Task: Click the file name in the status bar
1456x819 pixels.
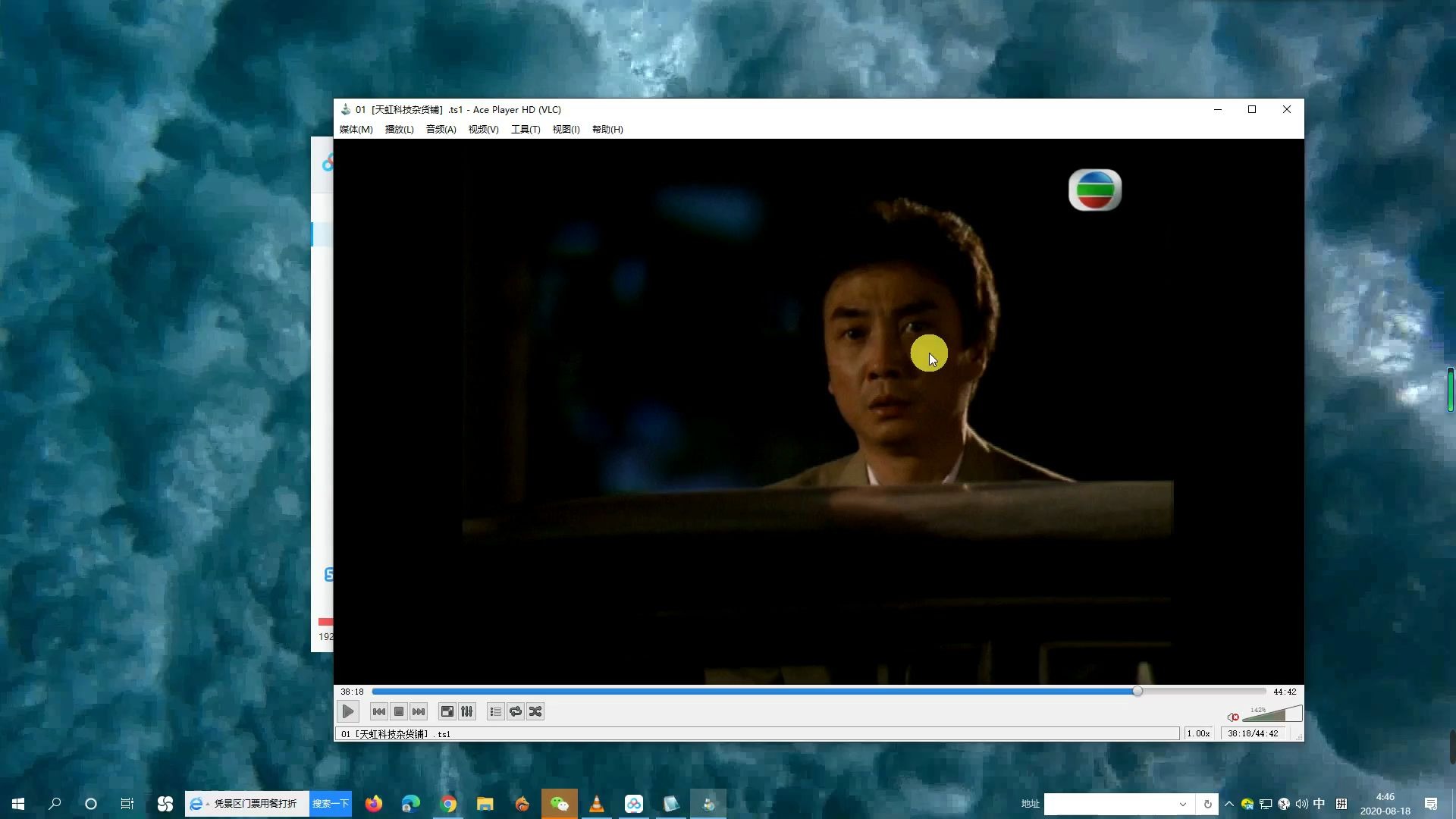Action: click(396, 734)
